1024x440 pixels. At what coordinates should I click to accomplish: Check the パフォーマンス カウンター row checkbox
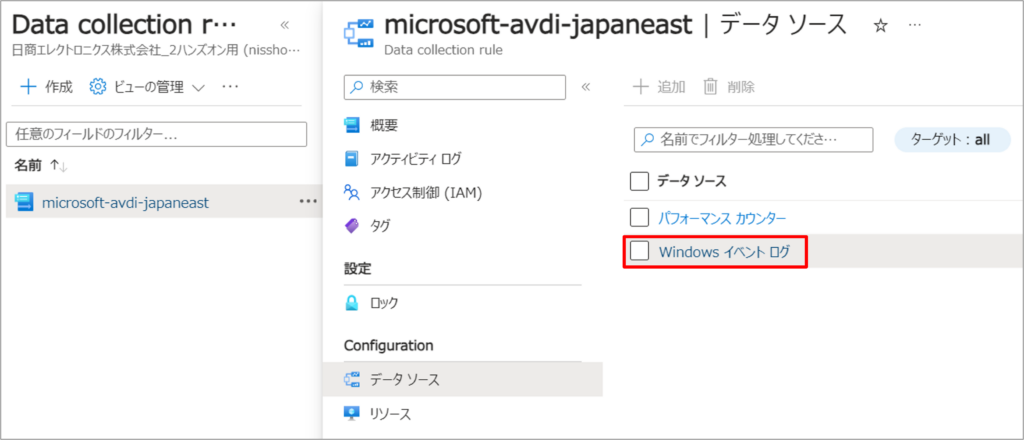pos(639,217)
